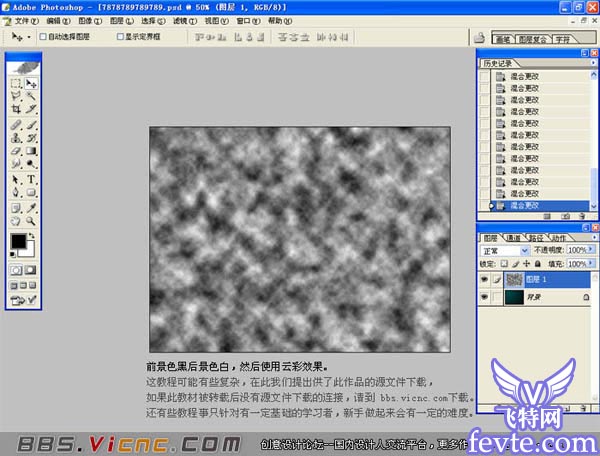Image resolution: width=600 pixels, height=456 pixels.
Task: Select the 背景 layer thumbnail
Action: pyautogui.click(x=512, y=297)
